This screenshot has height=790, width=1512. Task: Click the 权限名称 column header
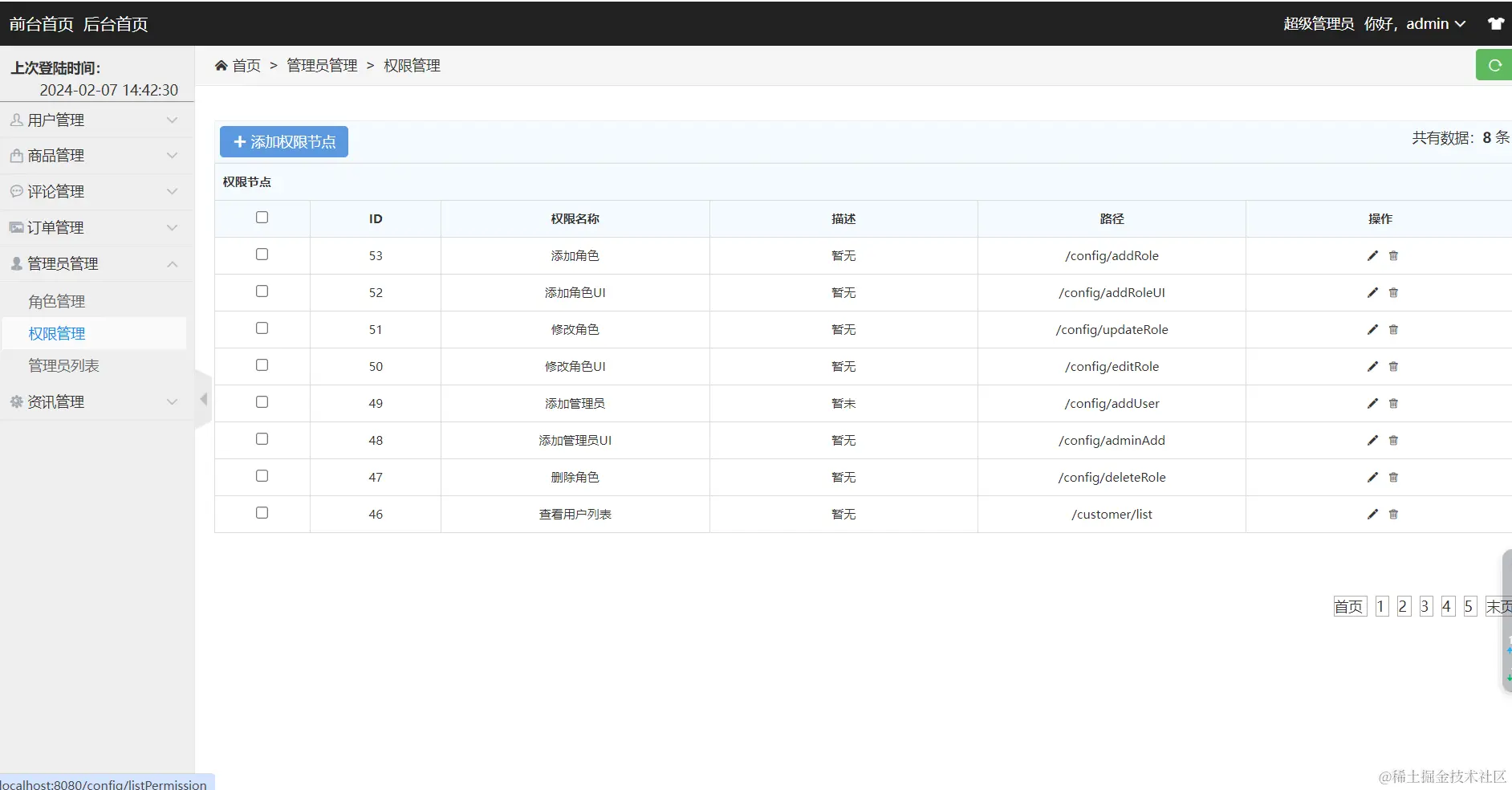click(575, 219)
